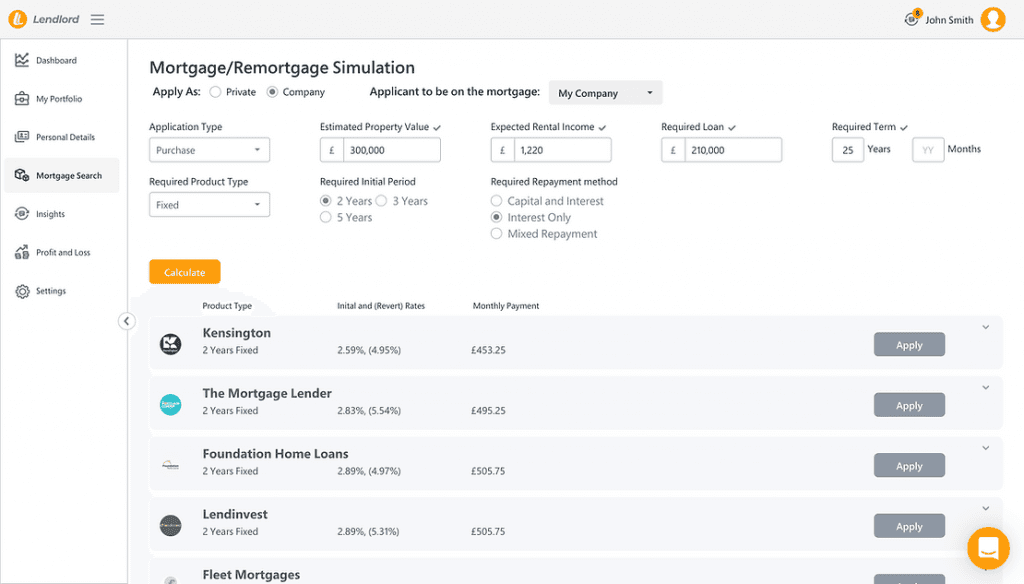The width and height of the screenshot is (1024, 584).
Task: Focus the Required Term years field
Action: pos(848,150)
